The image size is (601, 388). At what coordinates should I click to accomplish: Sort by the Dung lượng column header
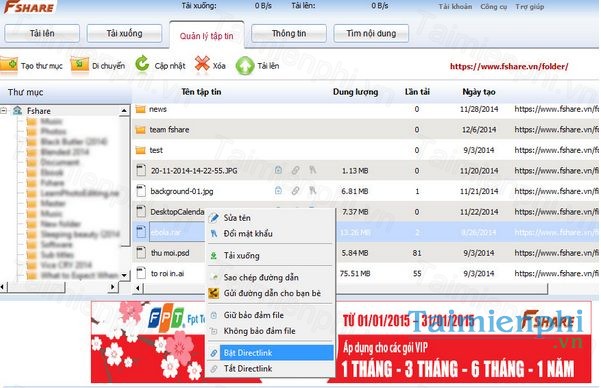pos(355,92)
